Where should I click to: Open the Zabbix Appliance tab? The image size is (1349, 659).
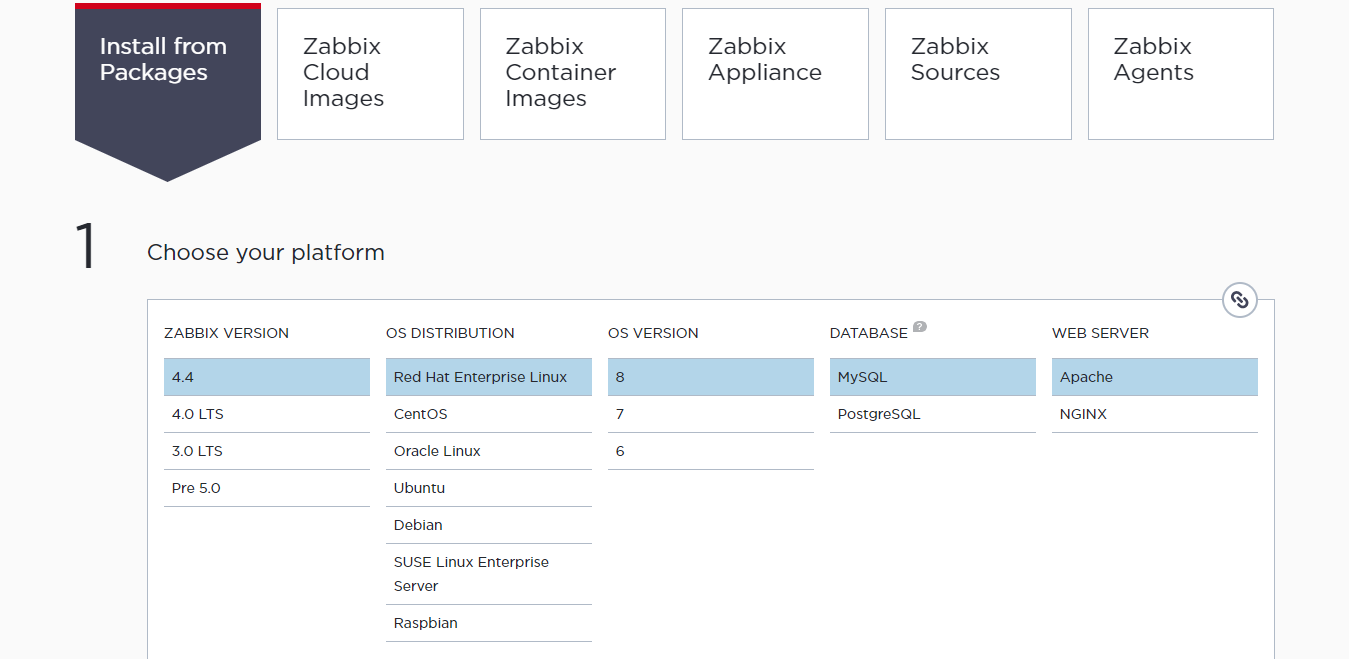(x=775, y=74)
